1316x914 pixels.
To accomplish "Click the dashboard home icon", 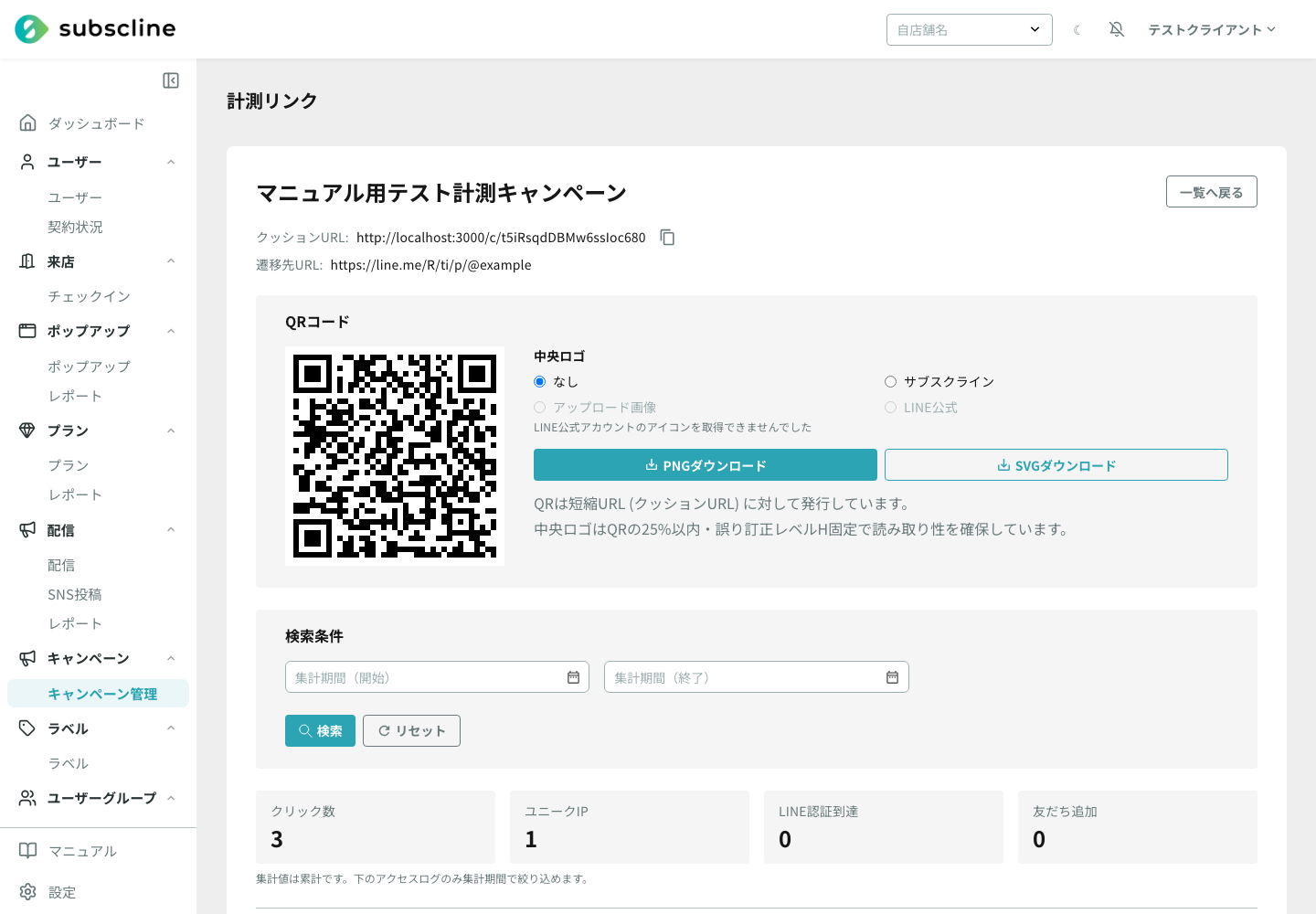I will [x=28, y=122].
